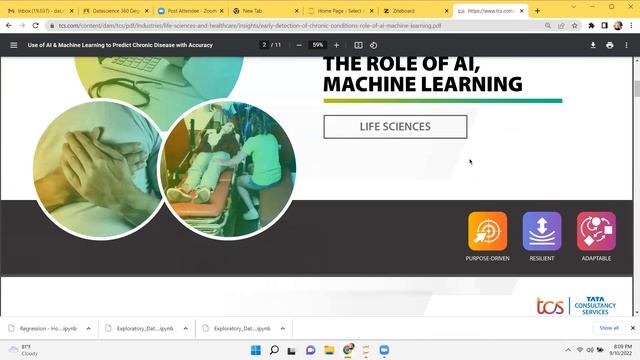Viewport: 640px width, 360px height.
Task: Bookmark this page with star icon
Action: click(575, 26)
